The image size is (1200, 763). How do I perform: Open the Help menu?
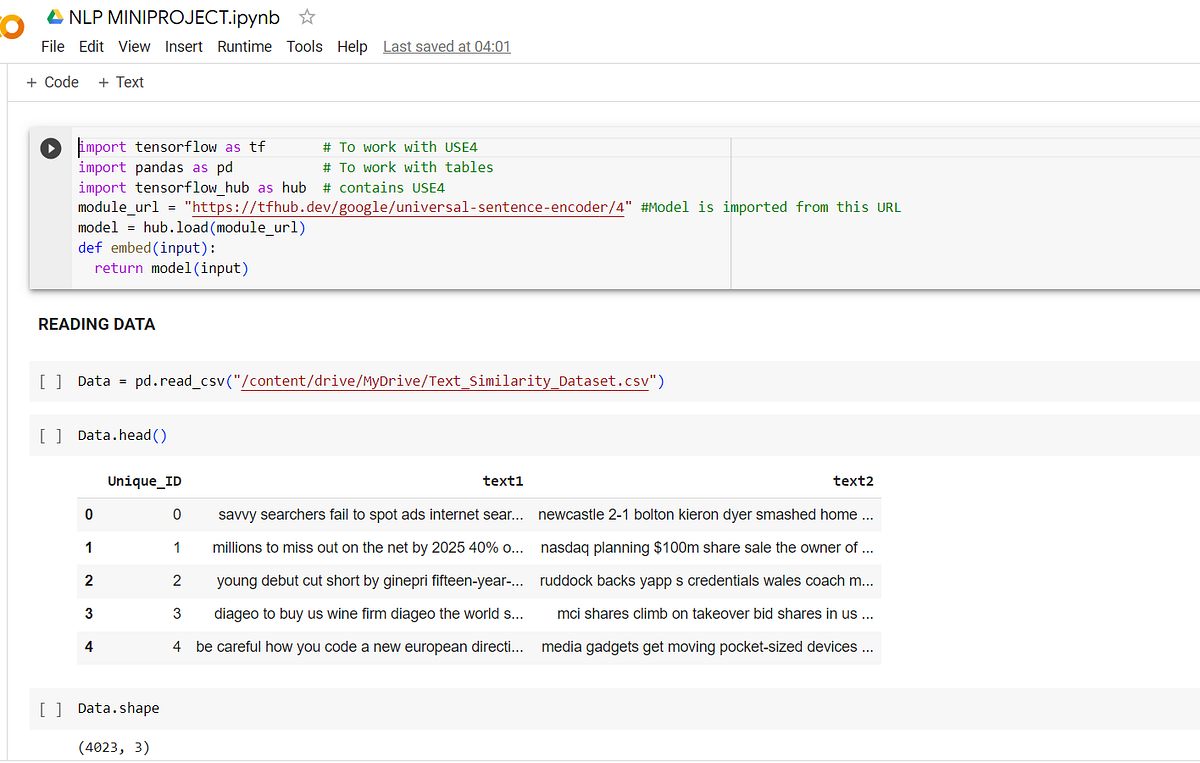tap(352, 46)
